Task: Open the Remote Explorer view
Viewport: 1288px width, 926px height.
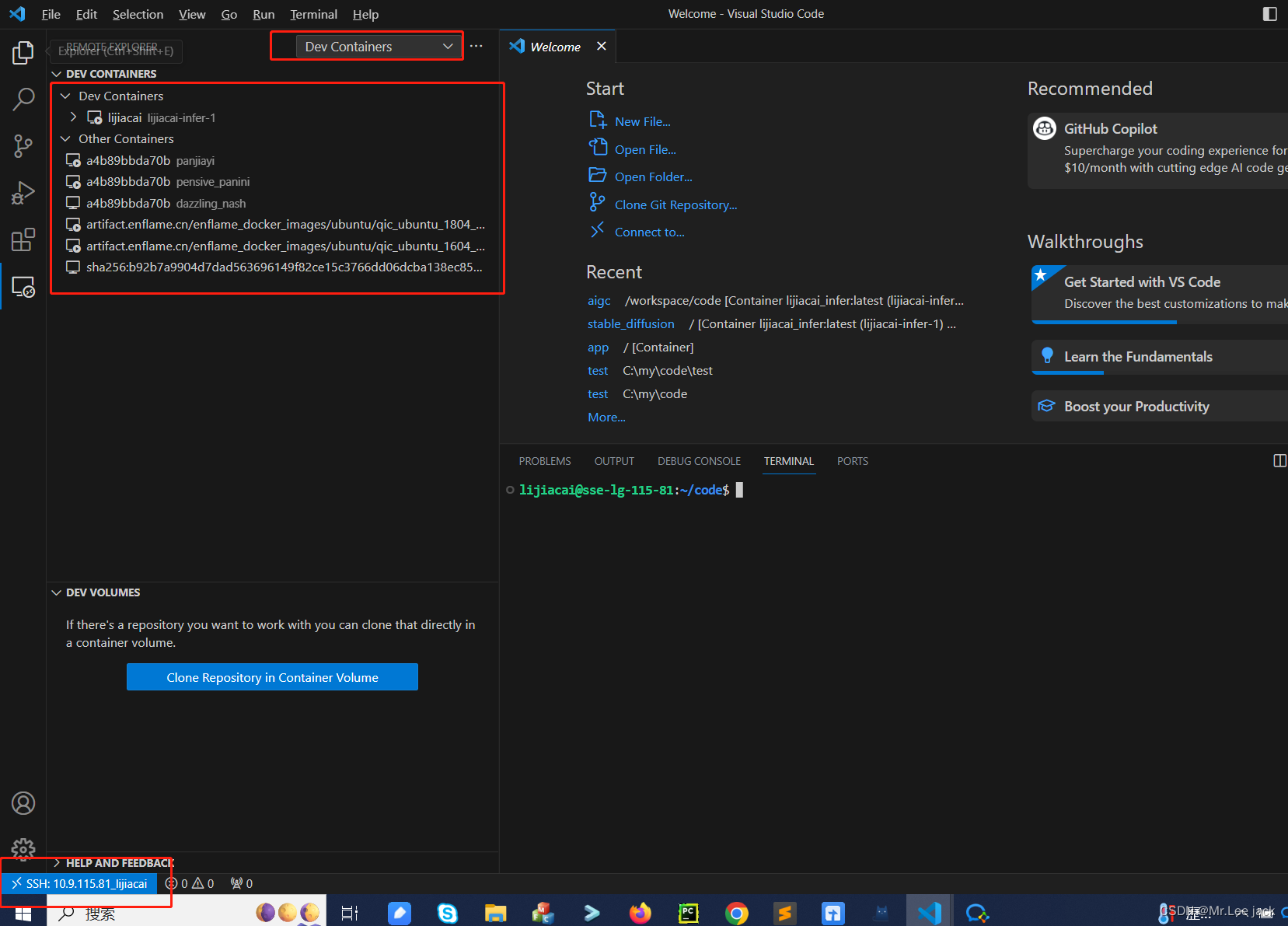Action: tap(23, 286)
